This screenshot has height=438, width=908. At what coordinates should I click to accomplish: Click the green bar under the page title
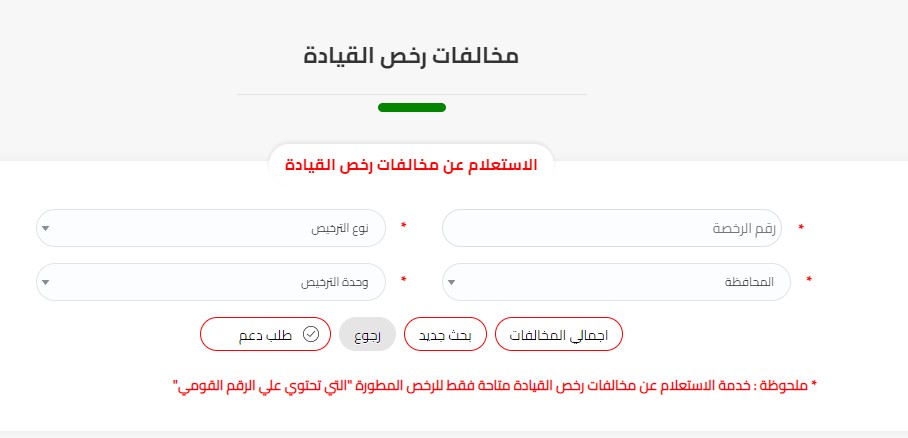tap(412, 107)
